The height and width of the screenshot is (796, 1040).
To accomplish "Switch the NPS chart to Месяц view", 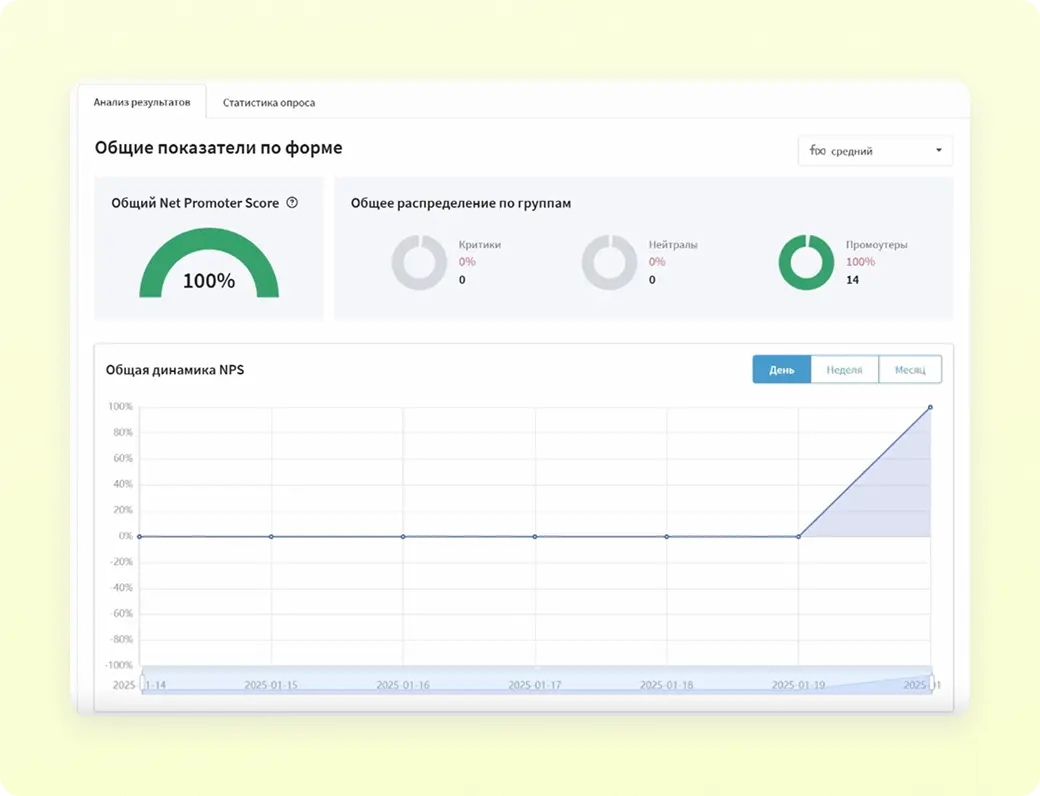I will pyautogui.click(x=910, y=370).
